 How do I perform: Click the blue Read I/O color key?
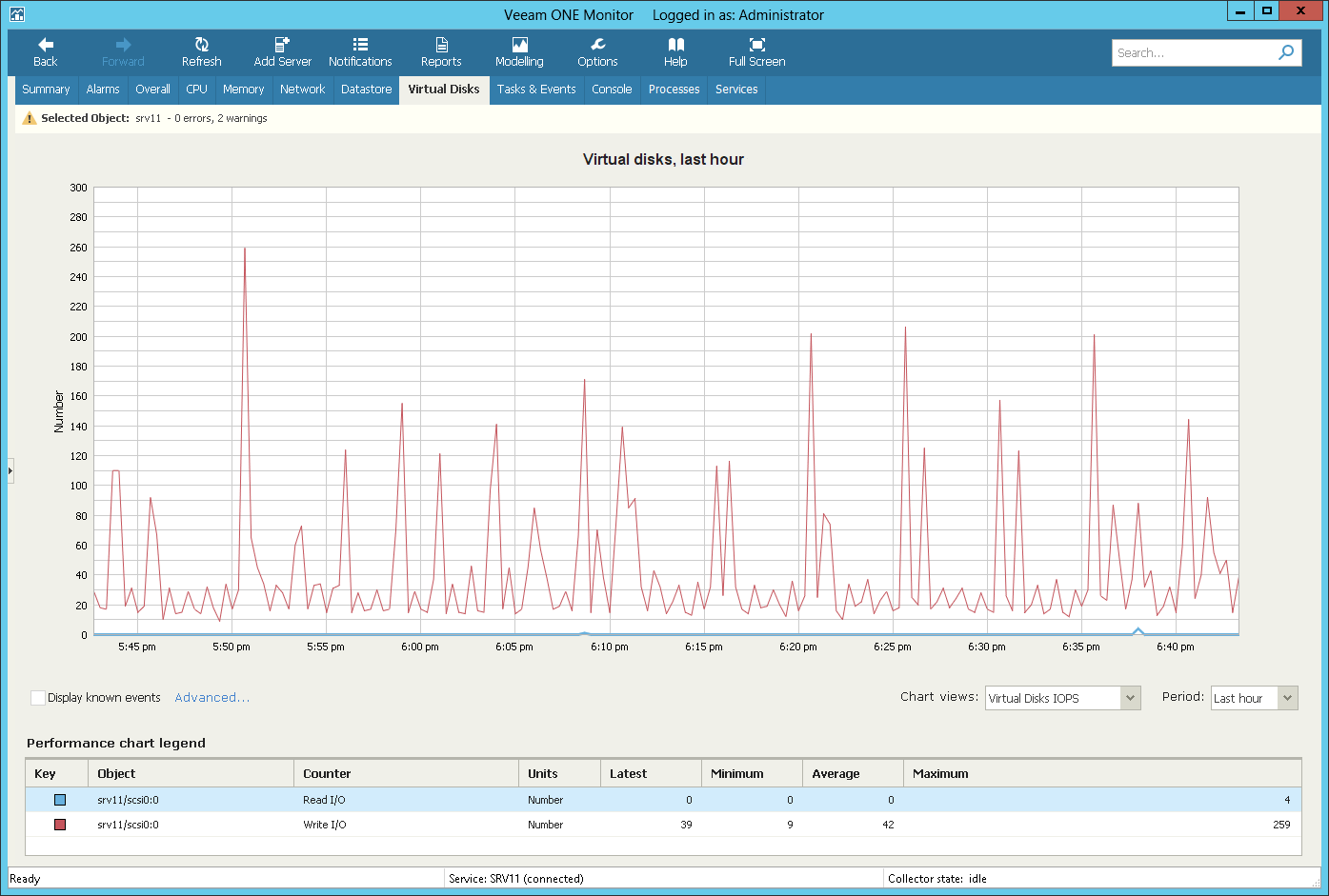click(x=60, y=800)
